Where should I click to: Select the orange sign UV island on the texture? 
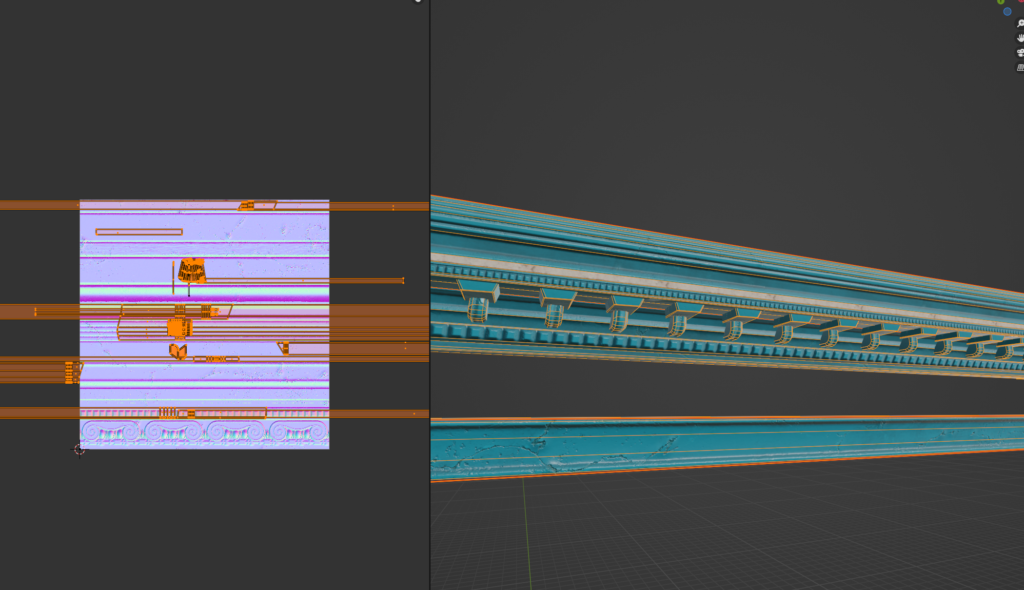pos(191,270)
